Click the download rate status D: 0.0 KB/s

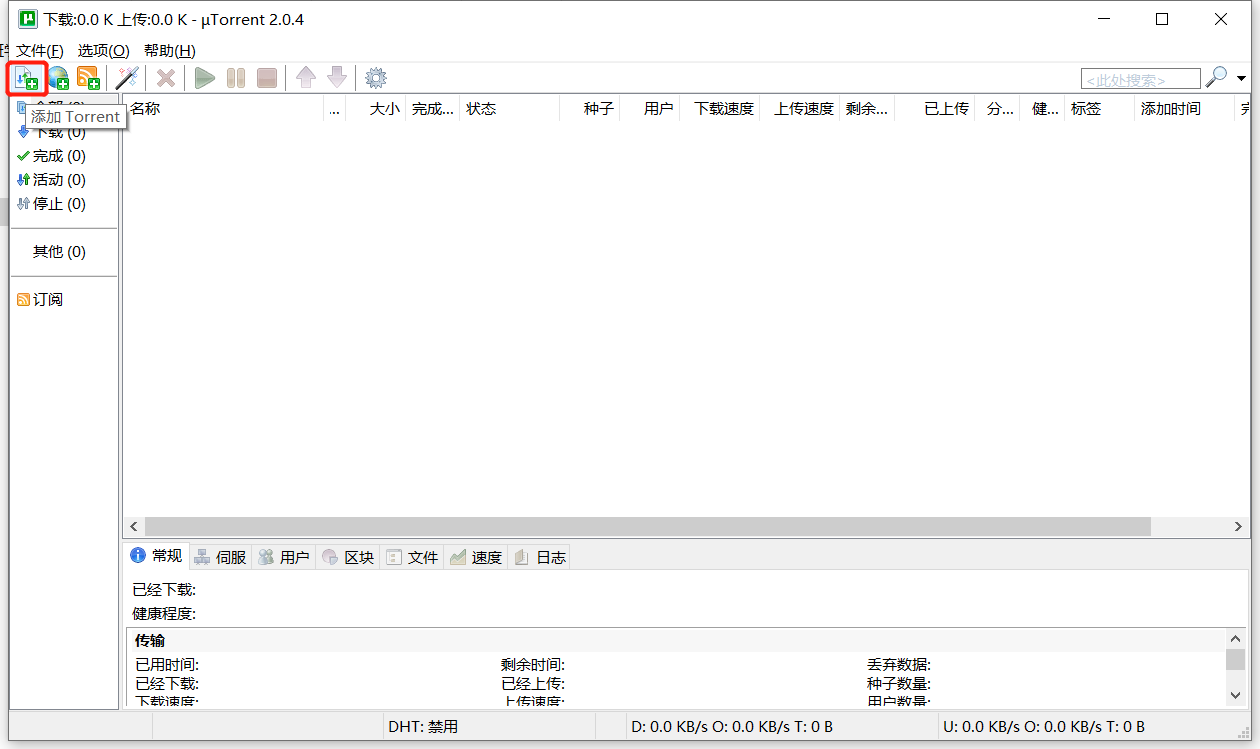[732, 727]
